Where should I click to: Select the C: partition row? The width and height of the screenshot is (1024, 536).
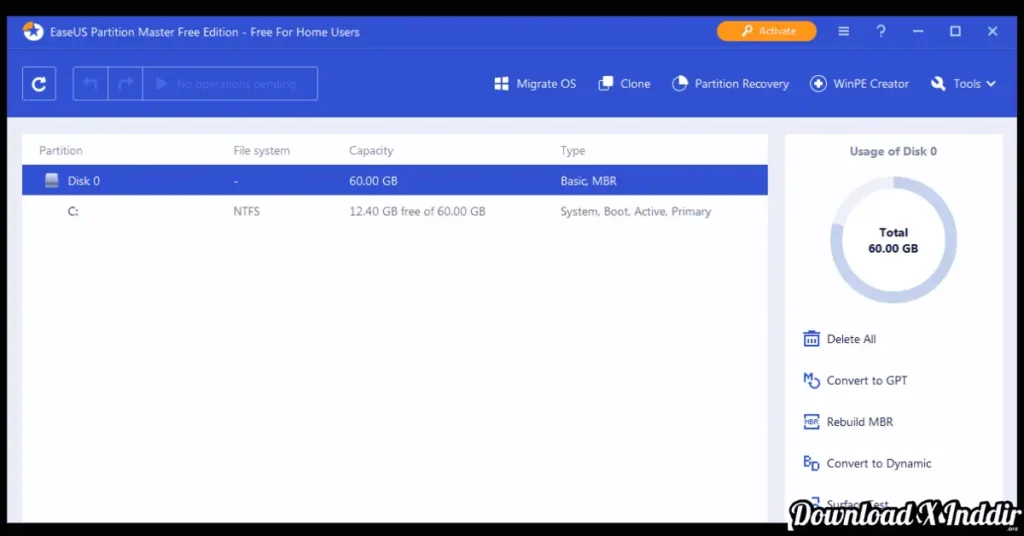pos(394,211)
